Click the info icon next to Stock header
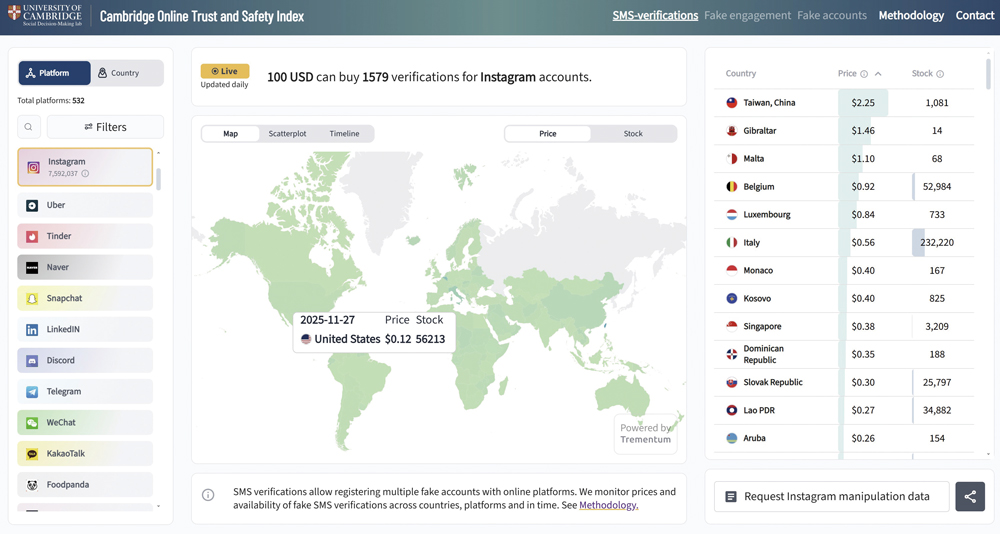 940,74
